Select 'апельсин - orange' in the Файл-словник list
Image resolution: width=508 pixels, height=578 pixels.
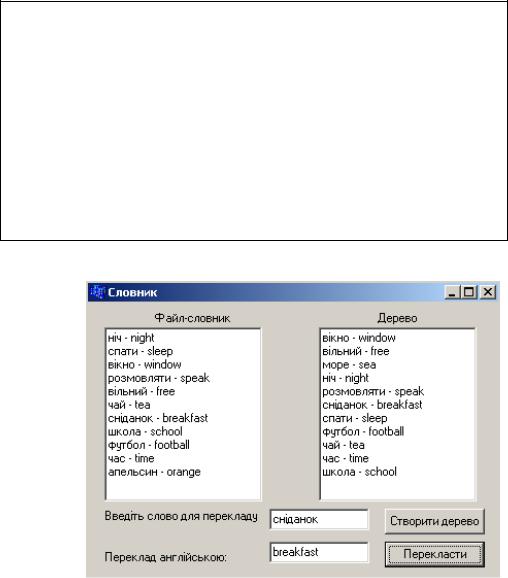click(x=154, y=472)
